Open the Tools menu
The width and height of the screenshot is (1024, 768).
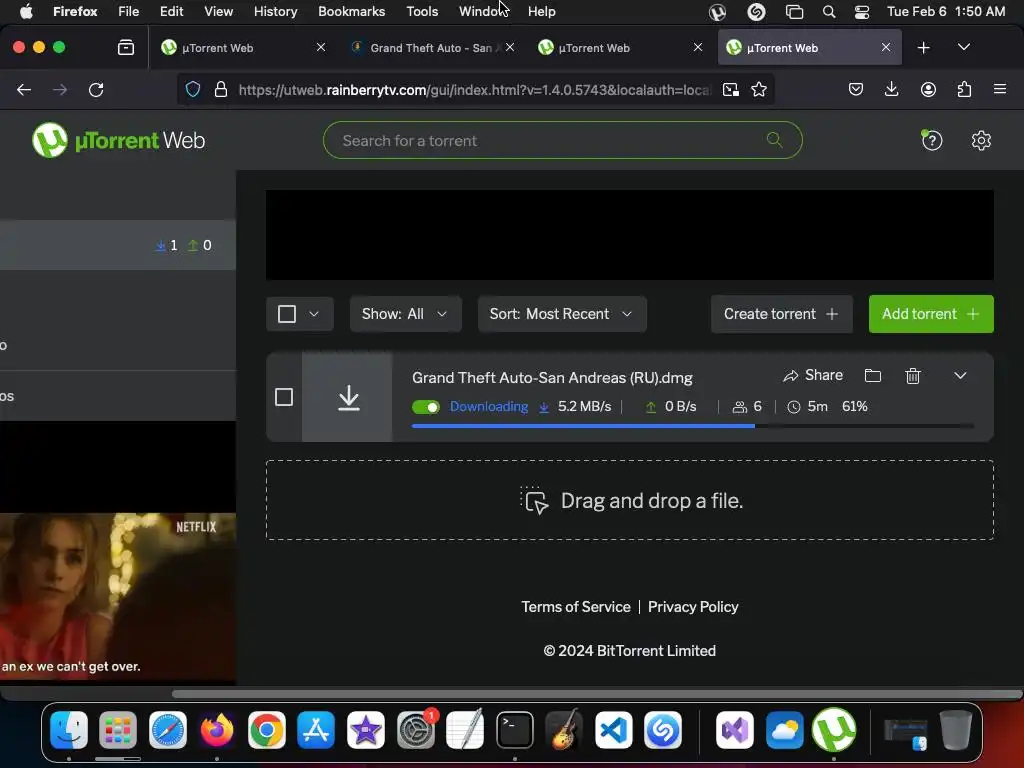[422, 11]
